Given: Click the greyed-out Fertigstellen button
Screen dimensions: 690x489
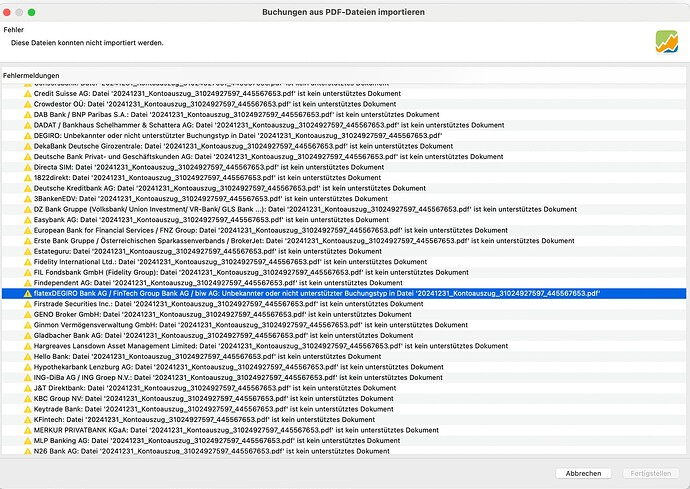Looking at the screenshot, I should (x=650, y=474).
